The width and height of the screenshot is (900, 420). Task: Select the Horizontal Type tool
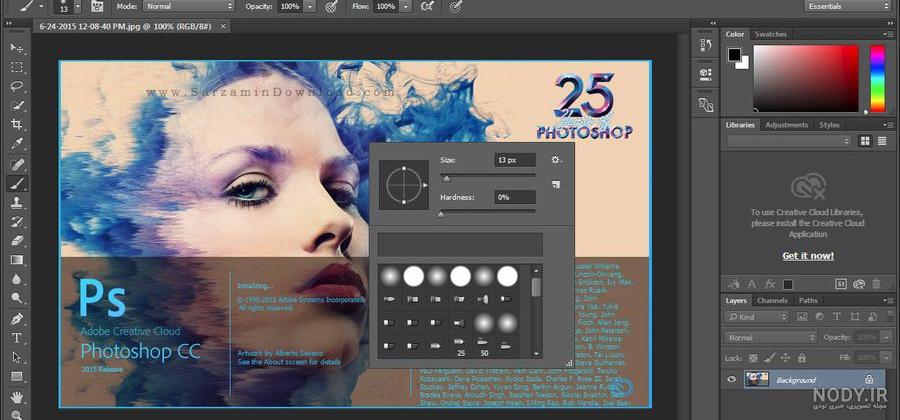[17, 338]
